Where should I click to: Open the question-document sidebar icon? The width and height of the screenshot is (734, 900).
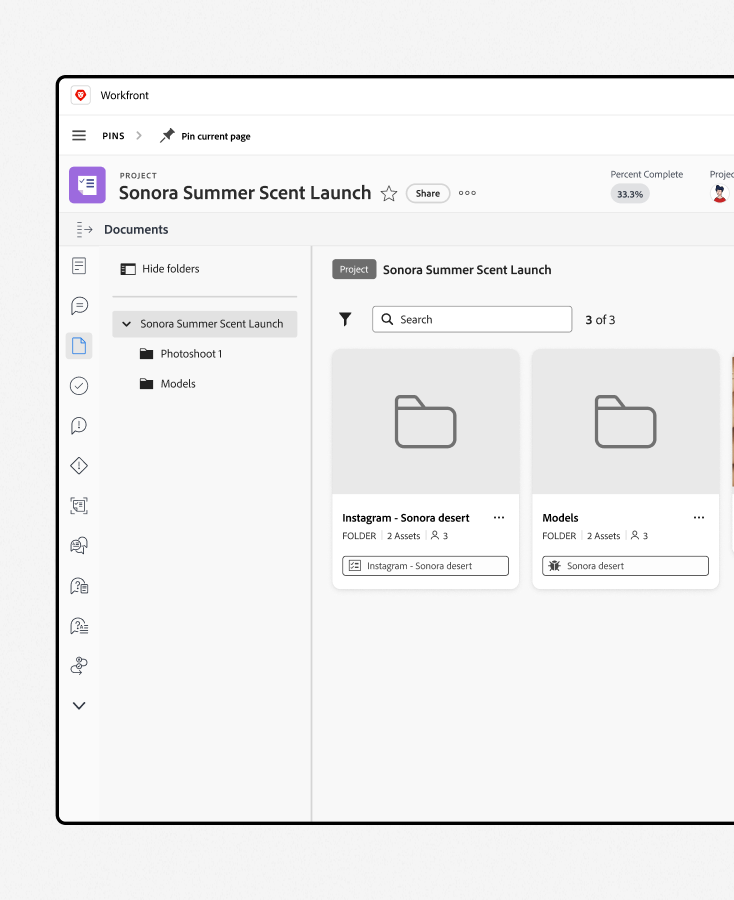click(x=79, y=586)
